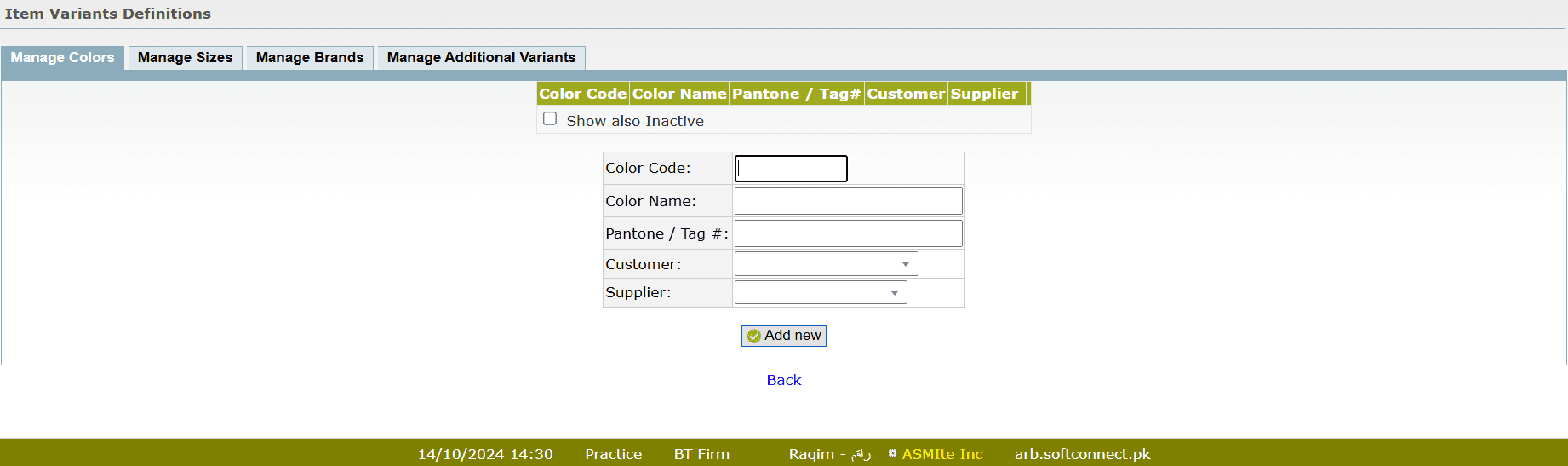Viewport: 1568px width, 466px height.
Task: Click into the Color Name text box
Action: click(x=848, y=201)
